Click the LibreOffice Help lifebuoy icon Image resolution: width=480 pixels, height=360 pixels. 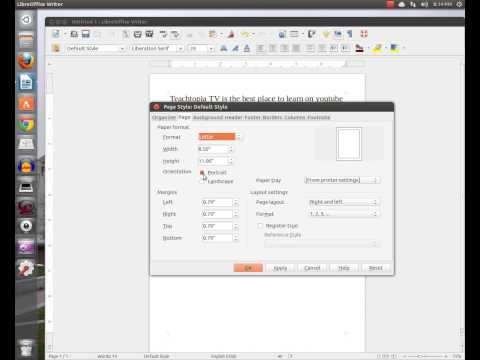(x=364, y=34)
